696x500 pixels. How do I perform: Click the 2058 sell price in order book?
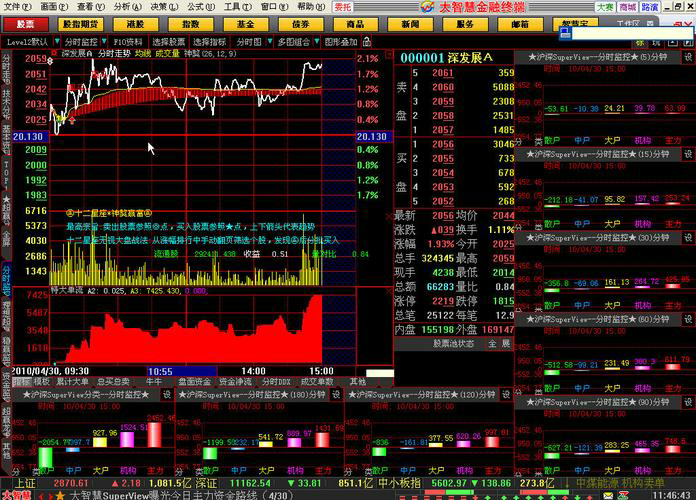[x=443, y=115]
